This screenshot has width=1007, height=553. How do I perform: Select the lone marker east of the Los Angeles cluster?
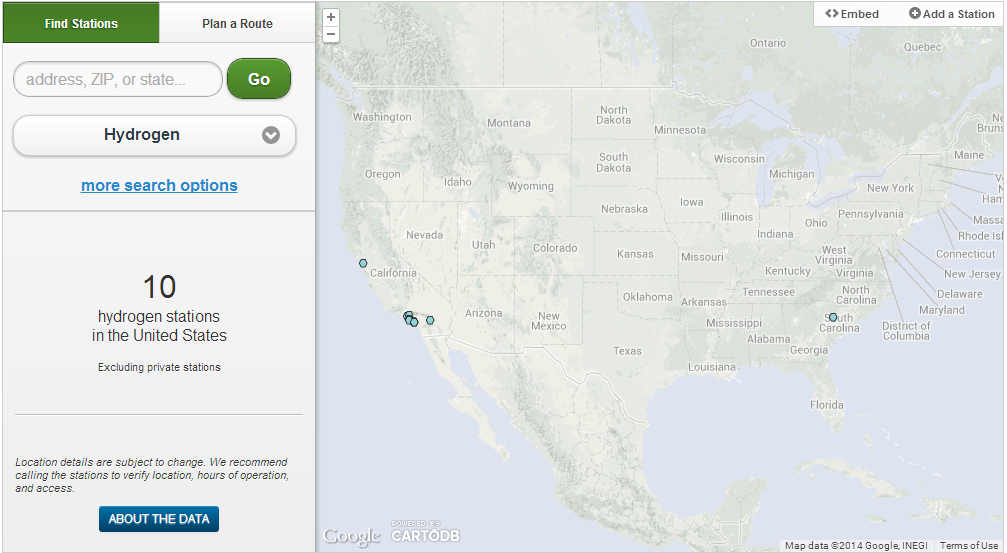(430, 321)
